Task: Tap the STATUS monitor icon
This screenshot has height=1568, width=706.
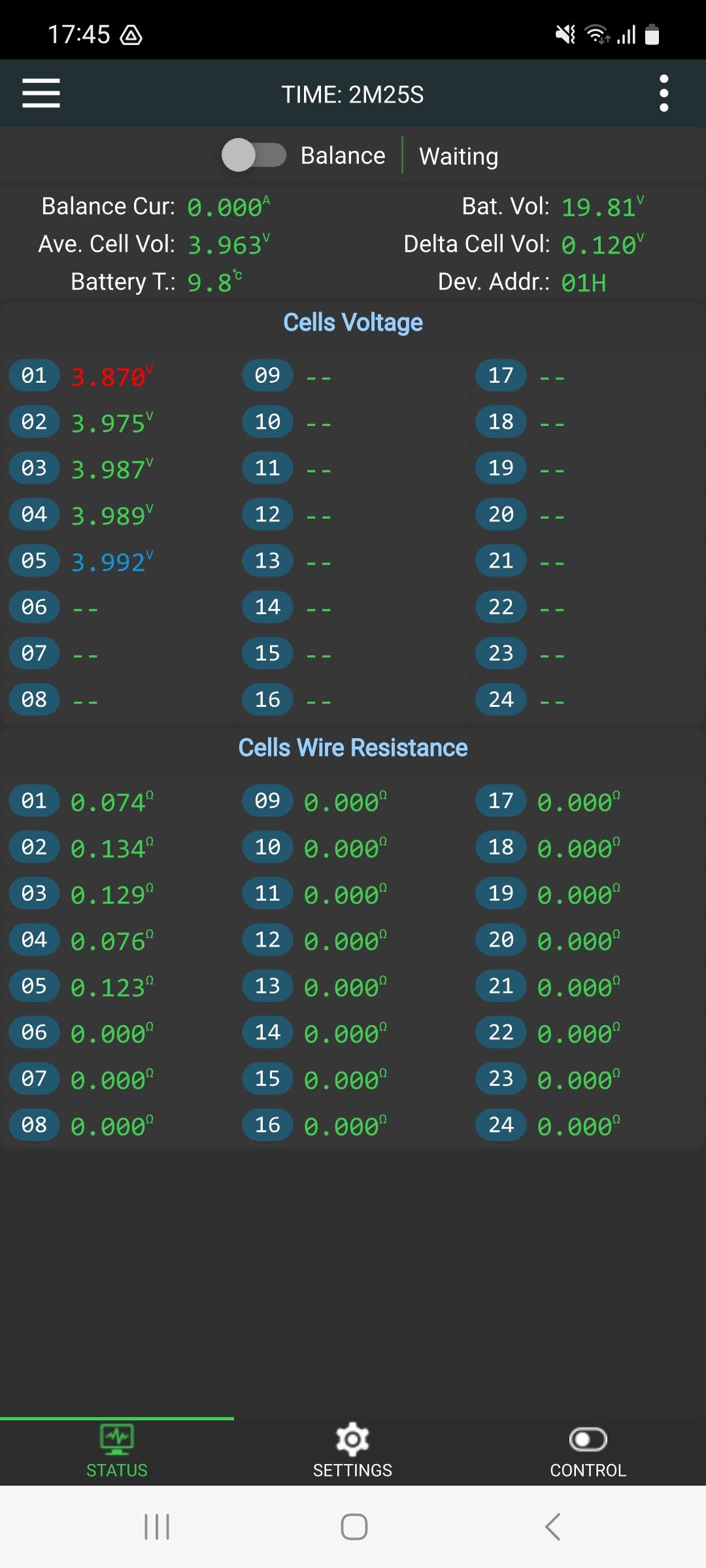Action: pos(117,1439)
